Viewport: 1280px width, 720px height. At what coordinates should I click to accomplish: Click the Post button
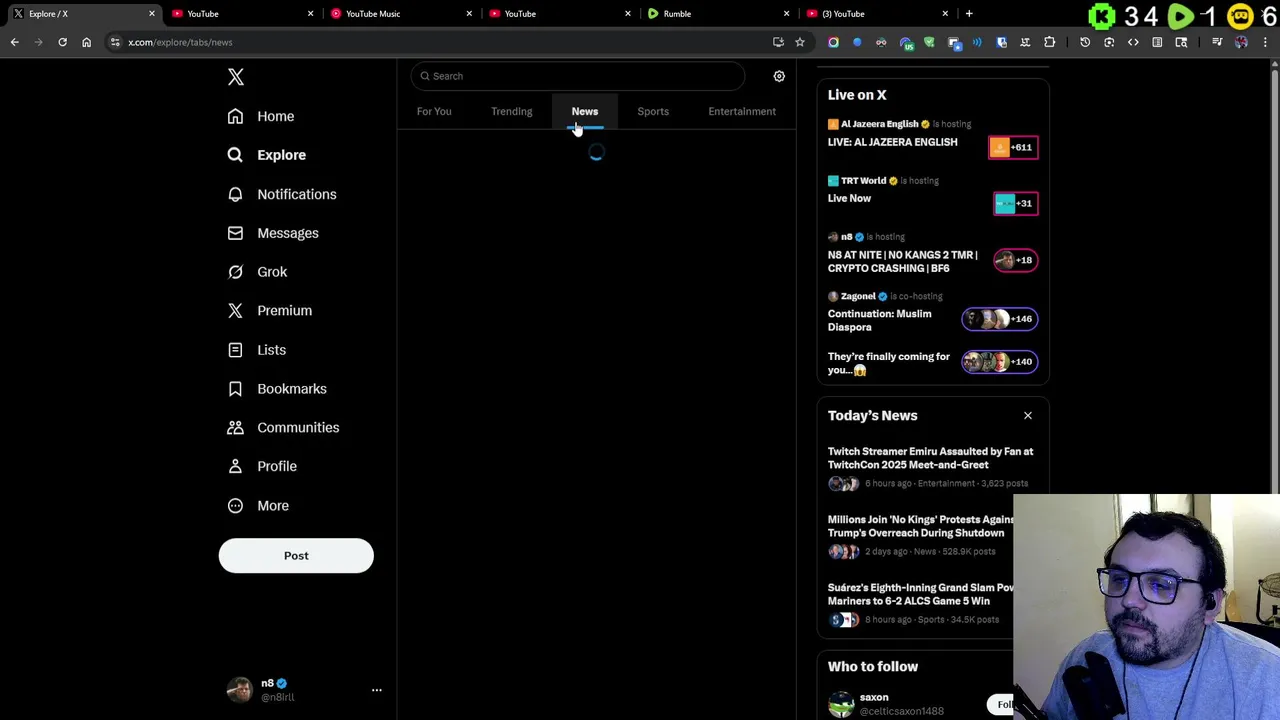point(296,556)
